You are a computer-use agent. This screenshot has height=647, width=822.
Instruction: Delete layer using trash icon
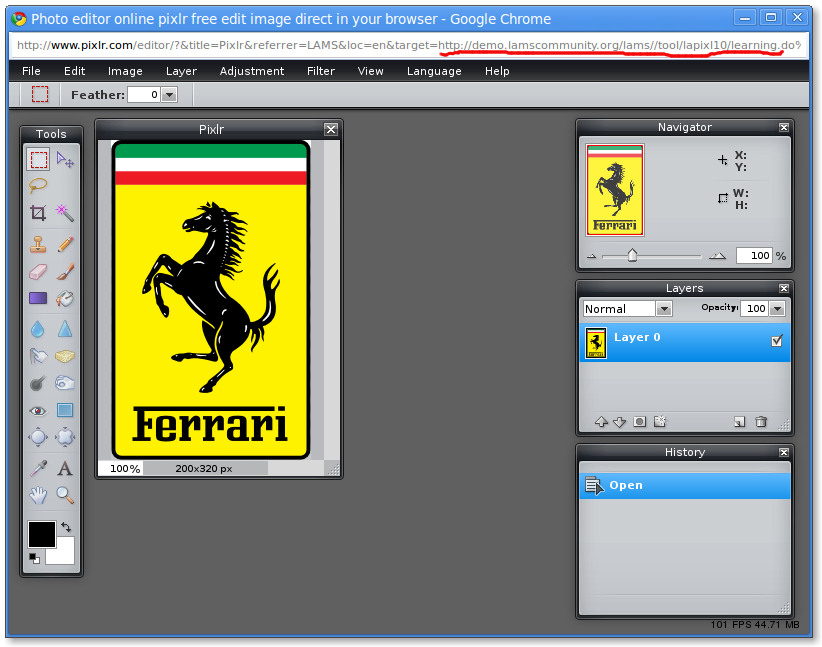pyautogui.click(x=761, y=422)
